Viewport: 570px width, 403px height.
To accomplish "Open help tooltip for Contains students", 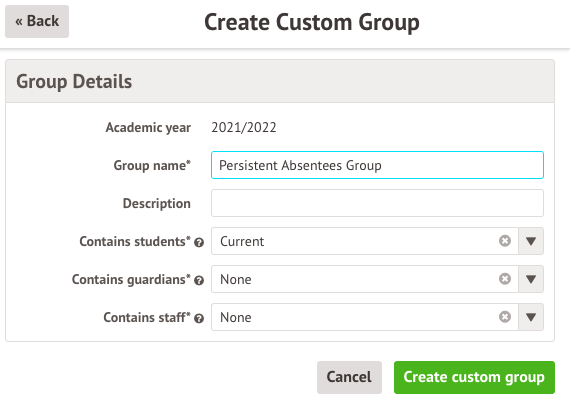I will coord(199,242).
